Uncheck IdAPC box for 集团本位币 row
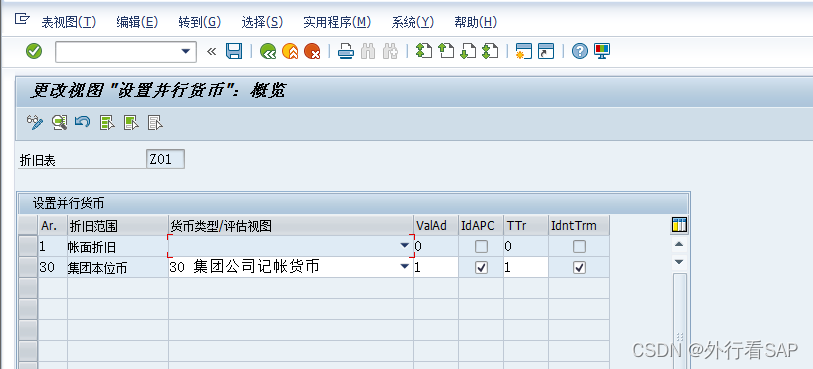This screenshot has height=369, width=813. 482,267
